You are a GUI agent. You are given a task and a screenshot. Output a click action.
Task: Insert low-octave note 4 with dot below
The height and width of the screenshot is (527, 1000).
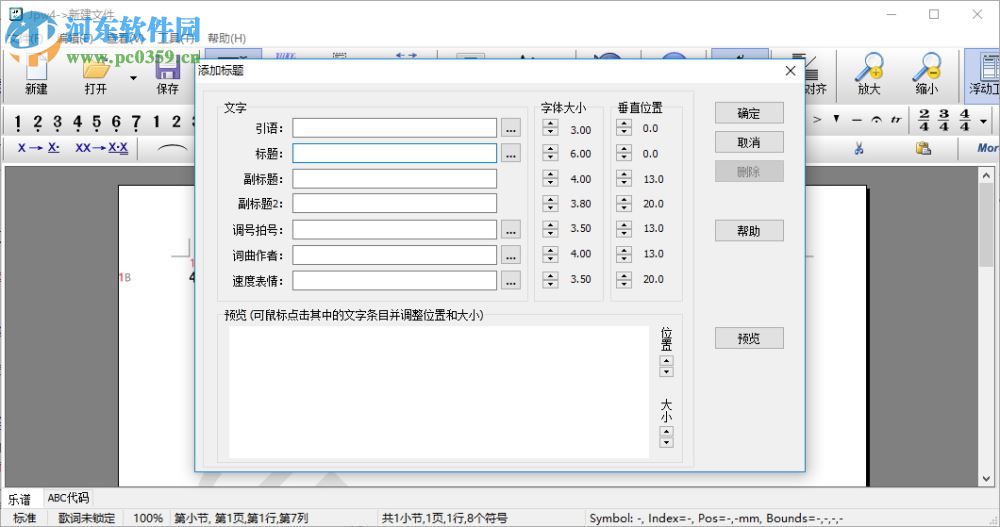(x=77, y=122)
